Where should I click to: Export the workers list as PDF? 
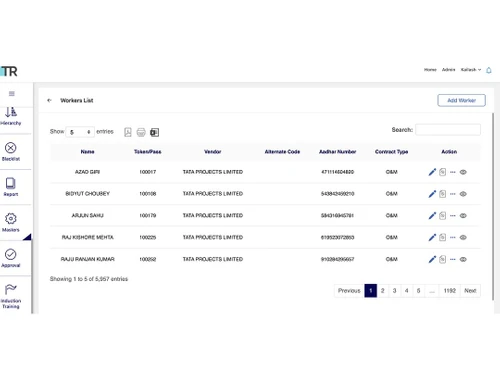click(x=128, y=132)
